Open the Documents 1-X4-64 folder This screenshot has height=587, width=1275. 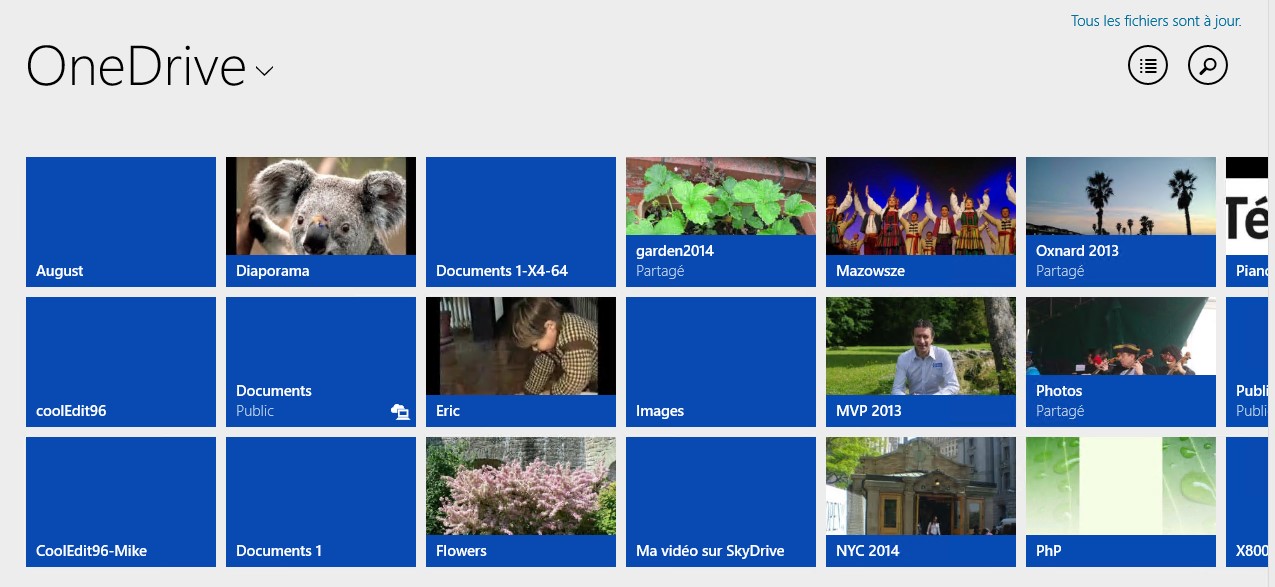tap(521, 222)
